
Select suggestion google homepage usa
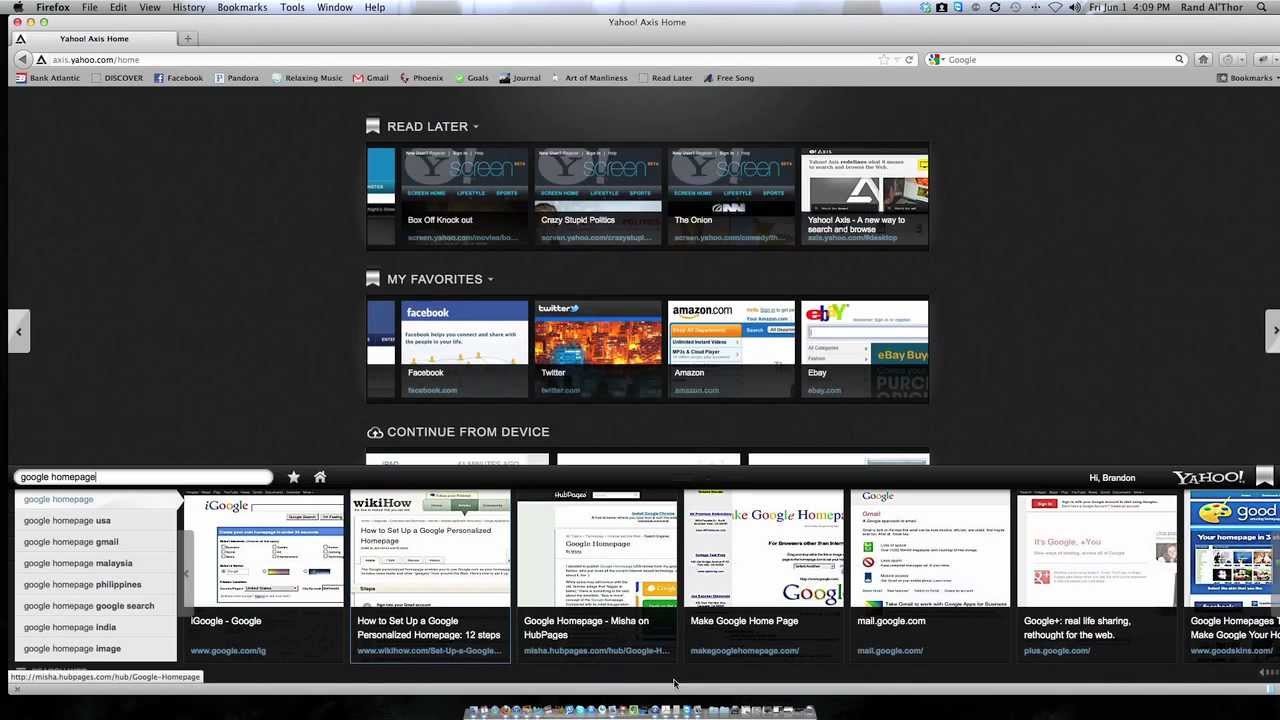pyautogui.click(x=96, y=520)
